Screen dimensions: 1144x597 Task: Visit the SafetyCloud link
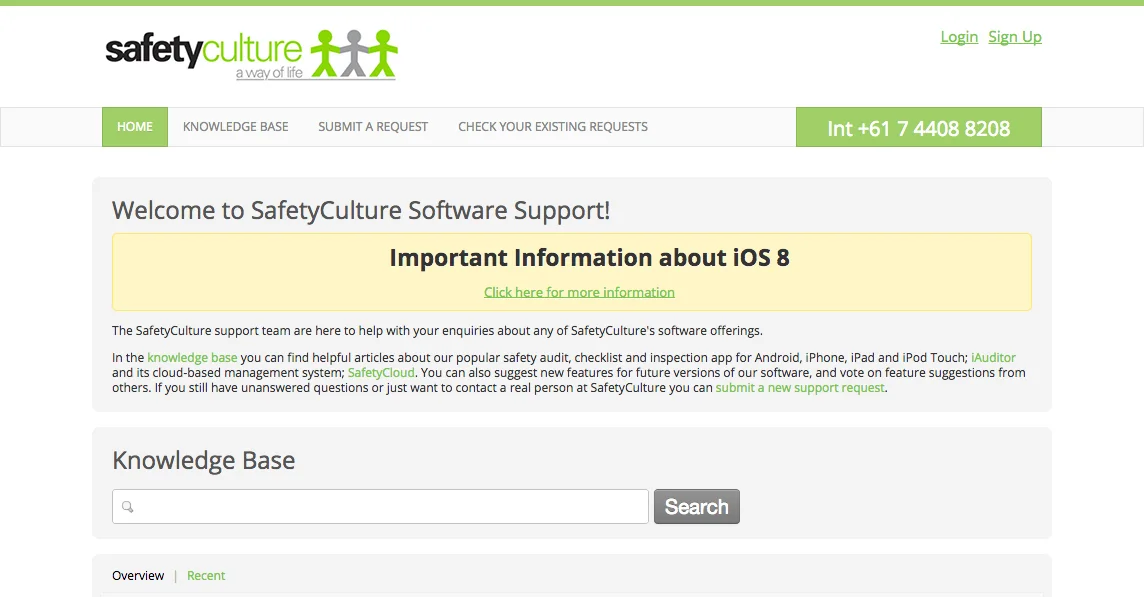[x=381, y=372]
